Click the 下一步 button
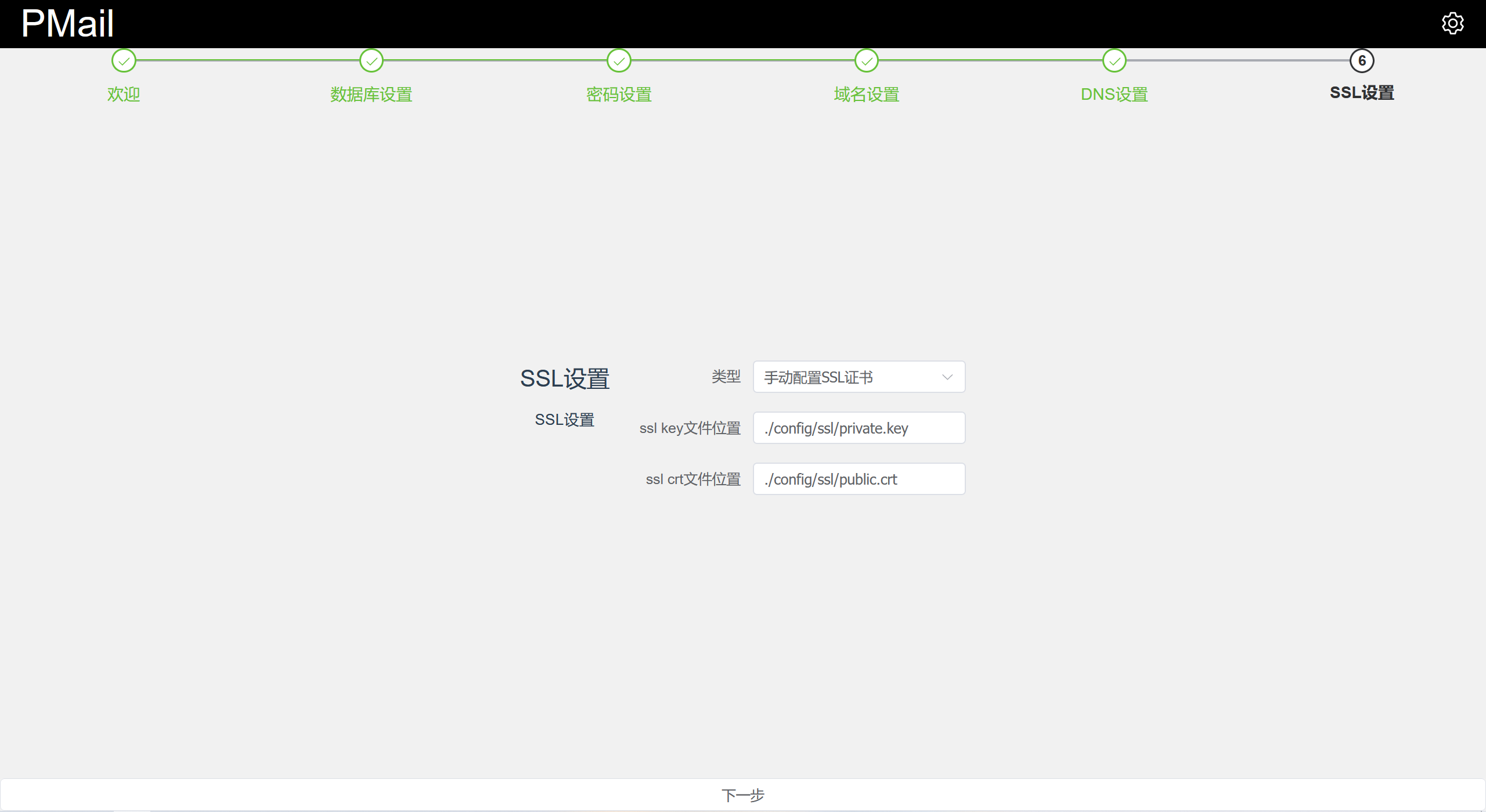Viewport: 1486px width, 812px height. pyautogui.click(x=742, y=795)
